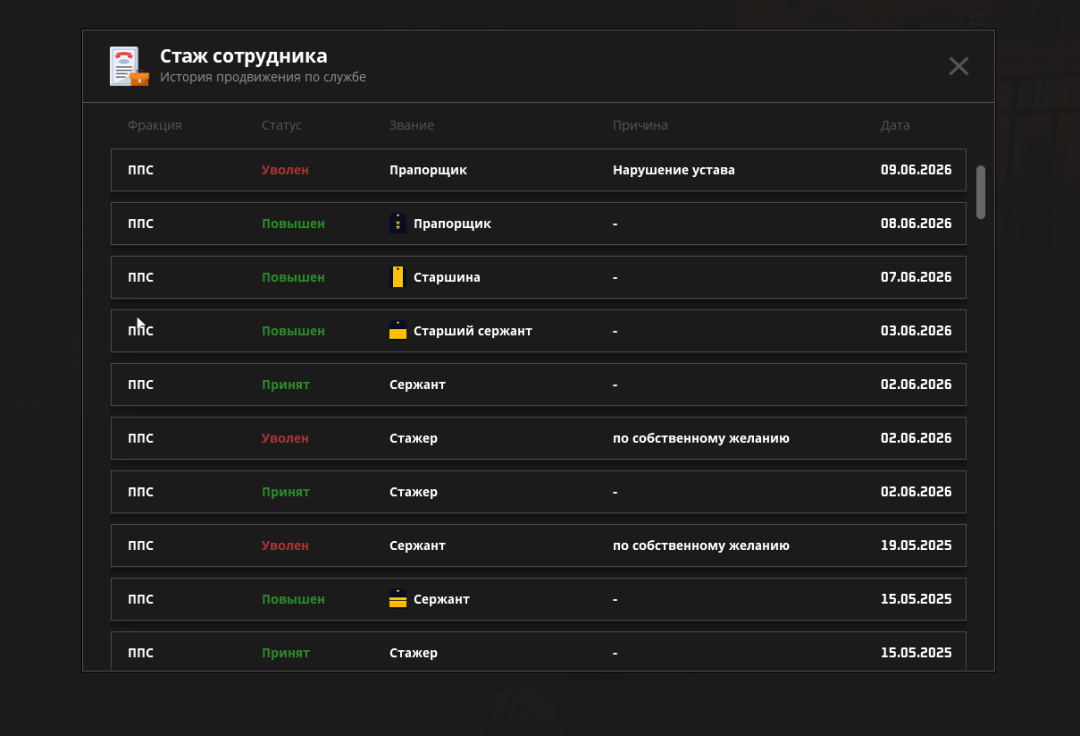Select Уволен status dated 09.06.2026

point(284,170)
